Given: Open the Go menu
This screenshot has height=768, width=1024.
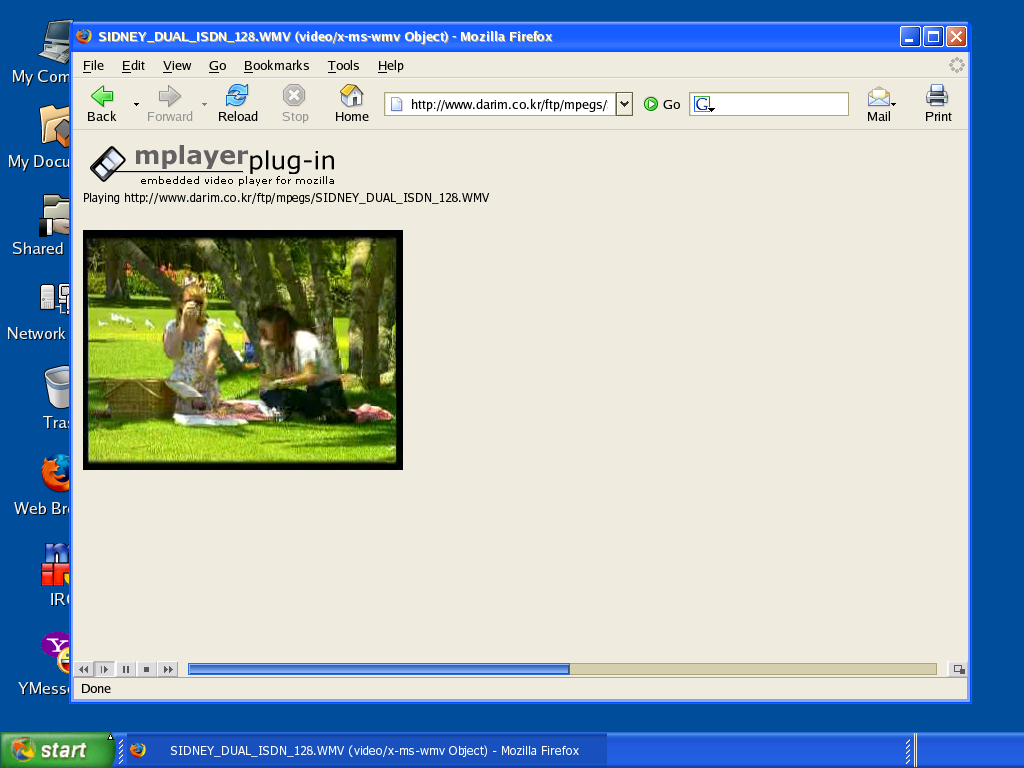Looking at the screenshot, I should (217, 65).
